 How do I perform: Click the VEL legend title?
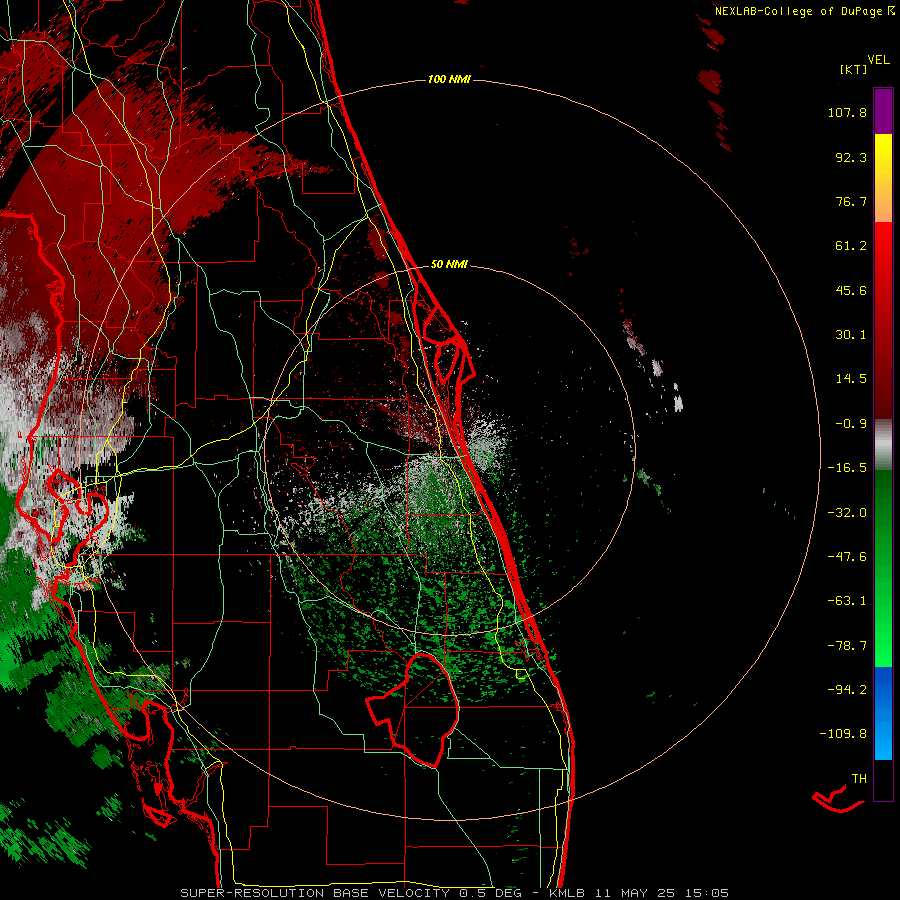[x=878, y=60]
